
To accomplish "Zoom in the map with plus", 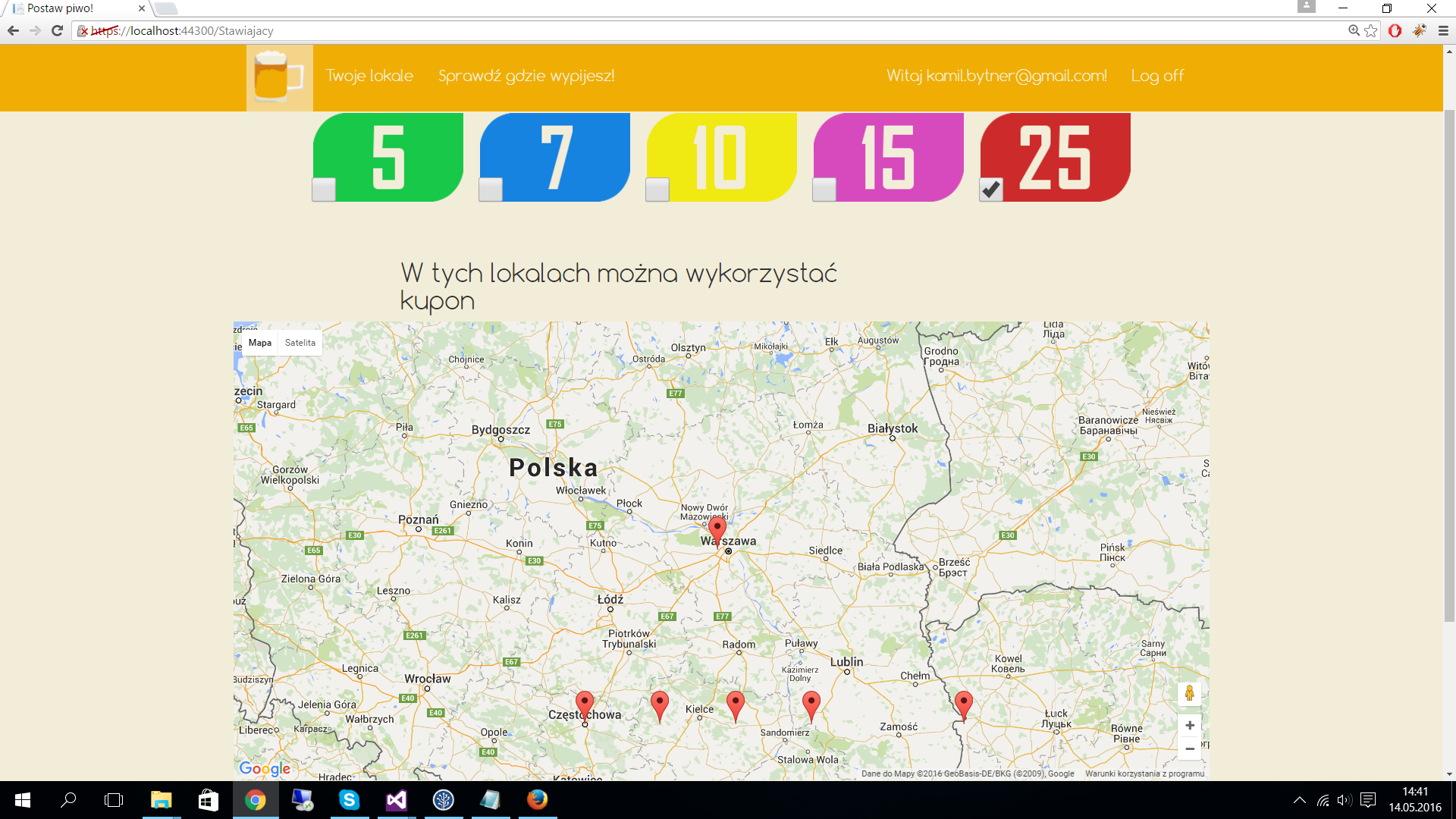I will click(x=1189, y=726).
